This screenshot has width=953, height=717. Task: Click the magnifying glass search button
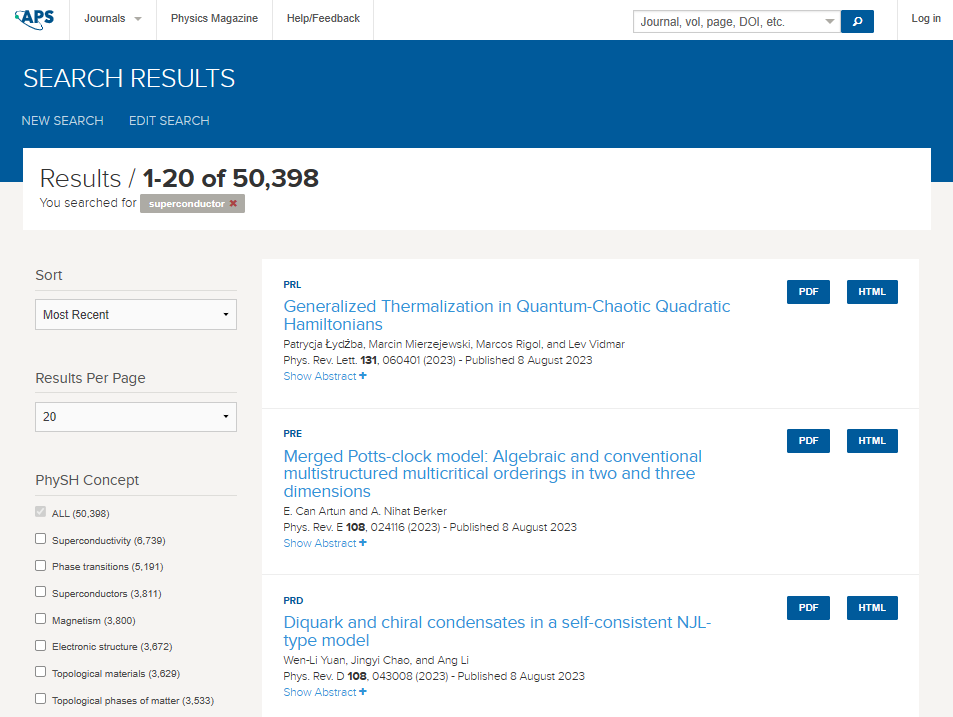(x=857, y=21)
